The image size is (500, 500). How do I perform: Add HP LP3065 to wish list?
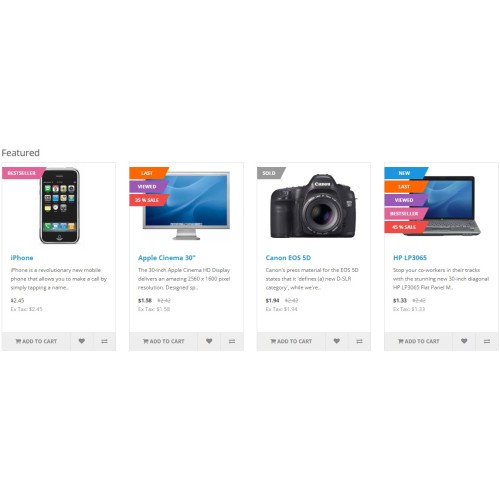point(464,341)
